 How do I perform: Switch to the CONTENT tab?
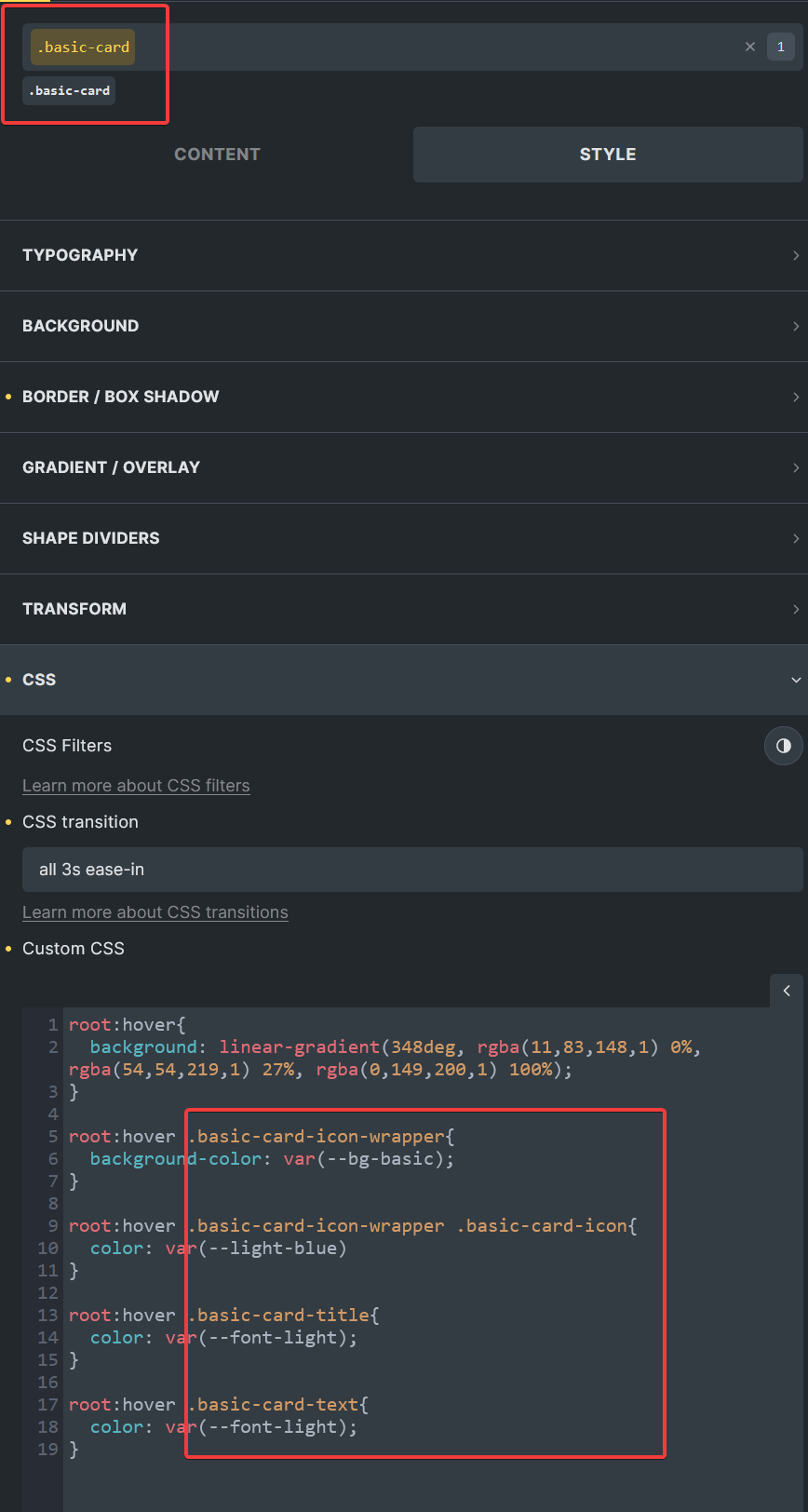[x=217, y=155]
